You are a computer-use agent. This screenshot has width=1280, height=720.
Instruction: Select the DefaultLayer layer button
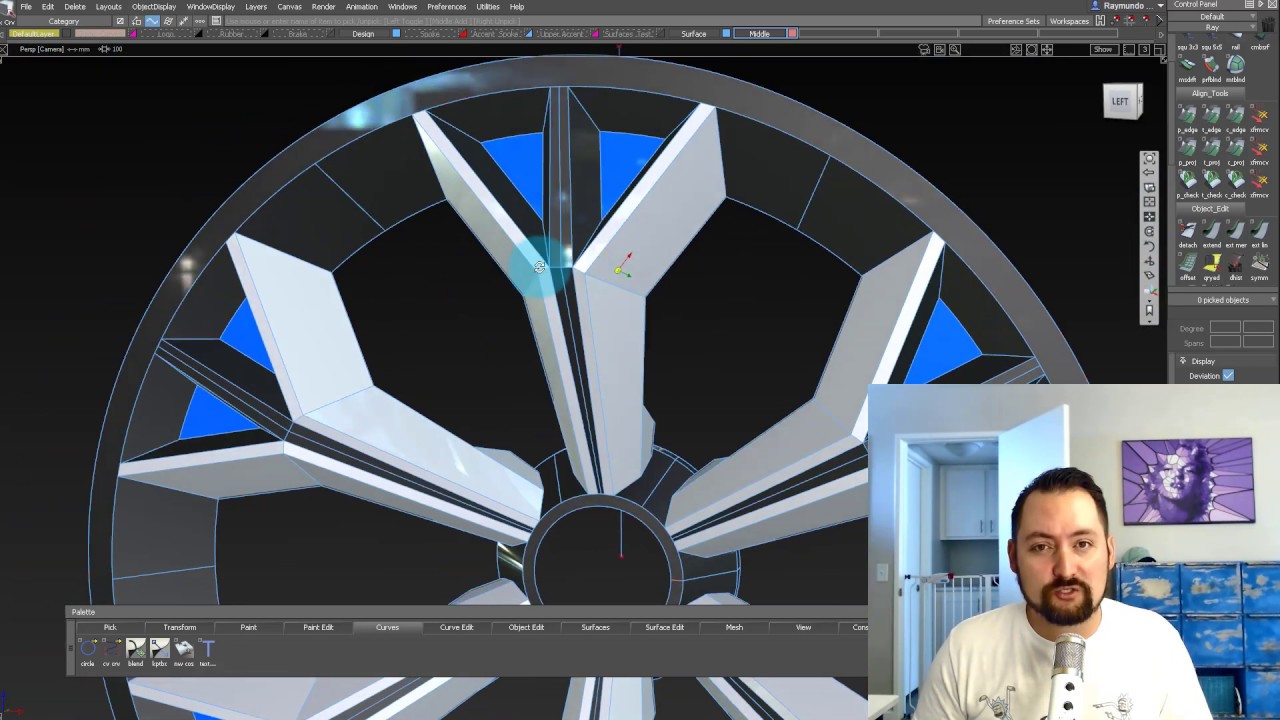pyautogui.click(x=33, y=34)
